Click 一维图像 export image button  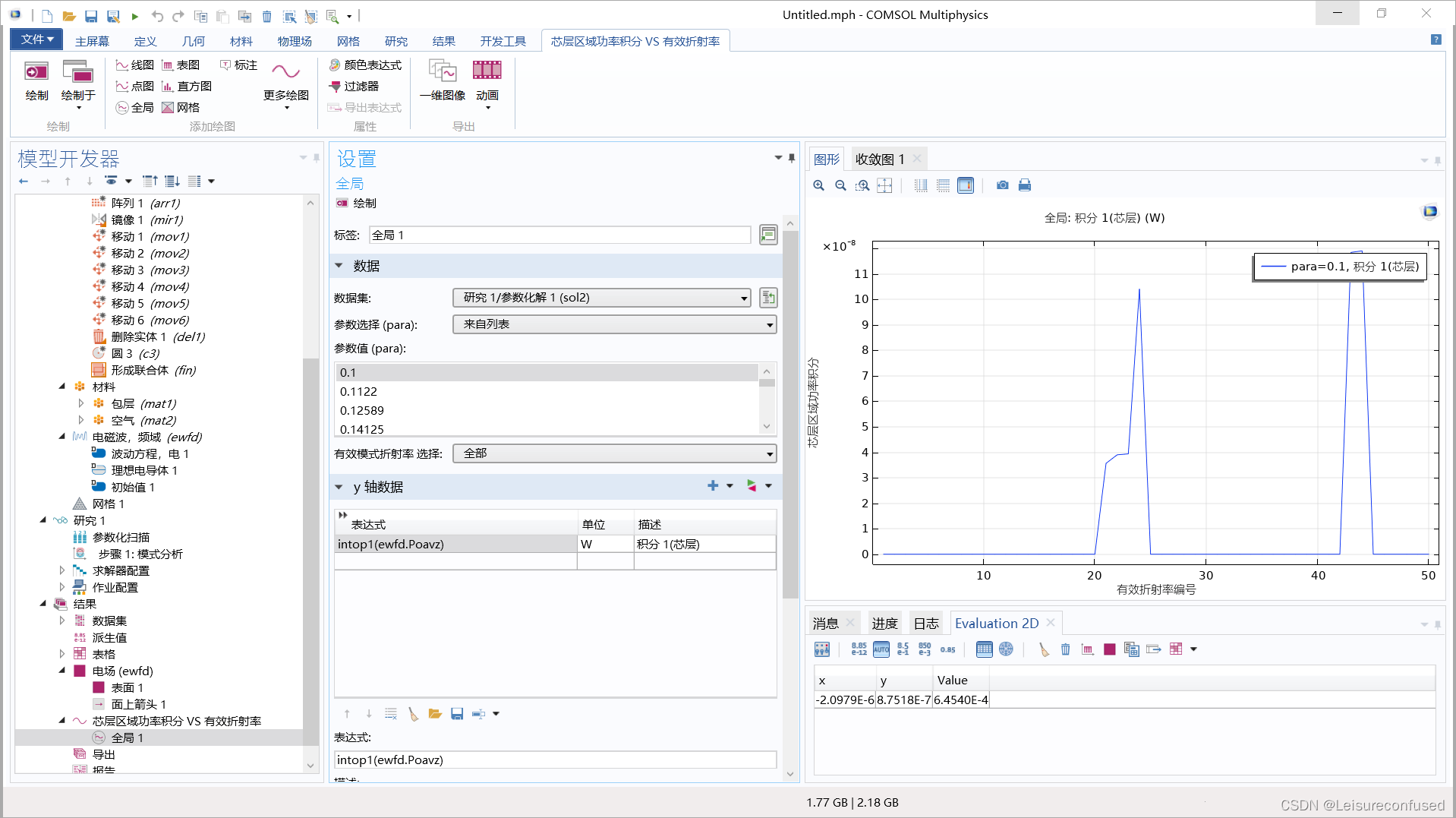[443, 81]
